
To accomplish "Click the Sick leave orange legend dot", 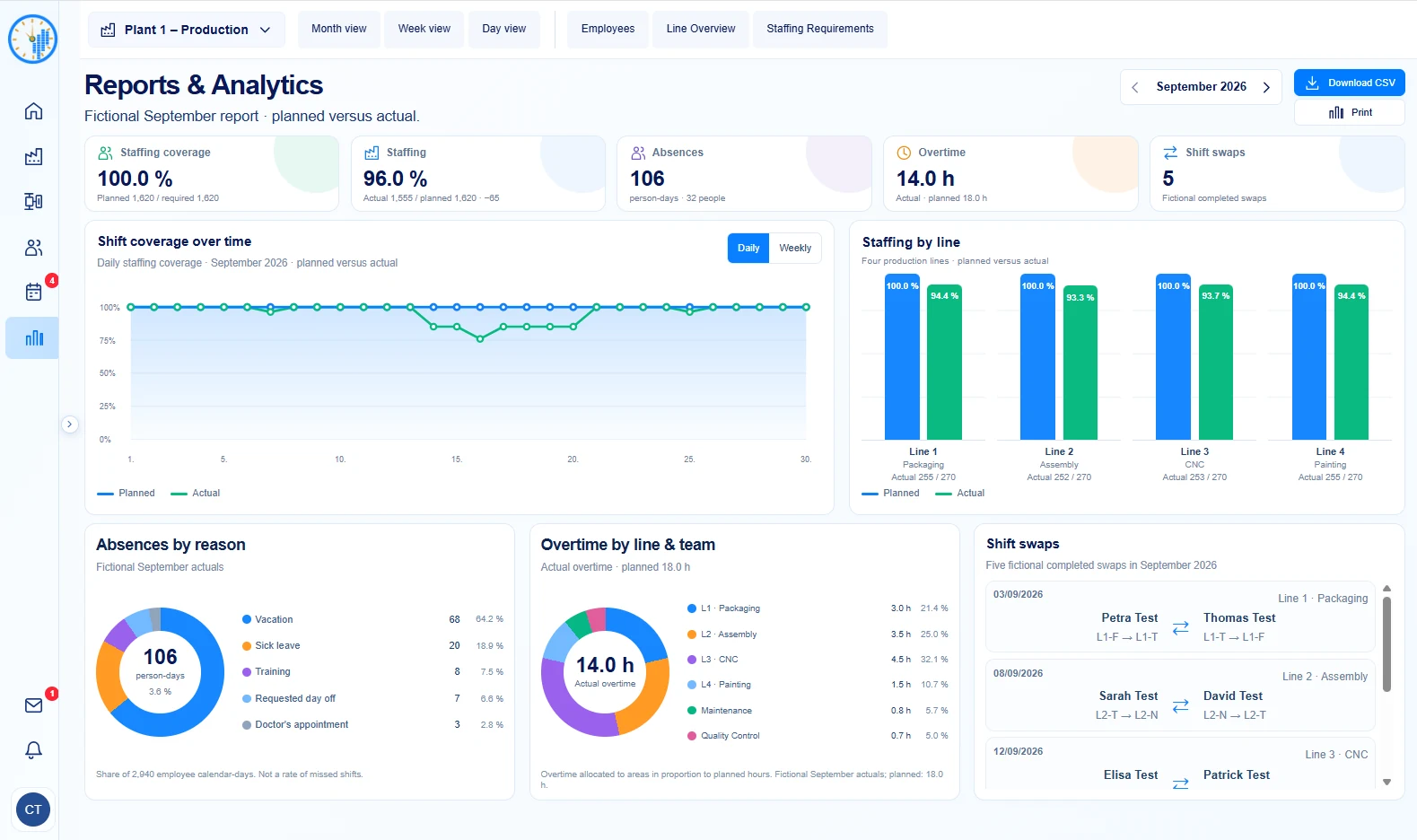I will pyautogui.click(x=247, y=645).
